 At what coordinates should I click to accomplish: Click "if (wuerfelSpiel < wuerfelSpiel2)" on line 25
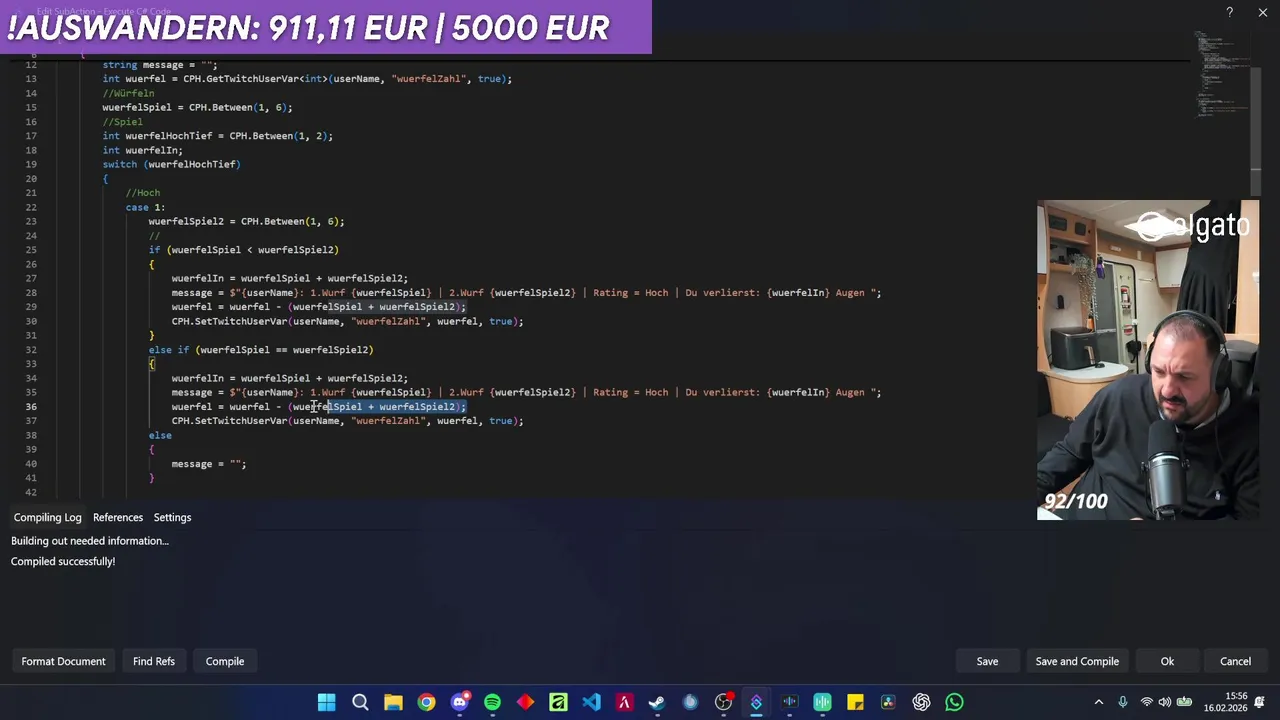click(244, 250)
